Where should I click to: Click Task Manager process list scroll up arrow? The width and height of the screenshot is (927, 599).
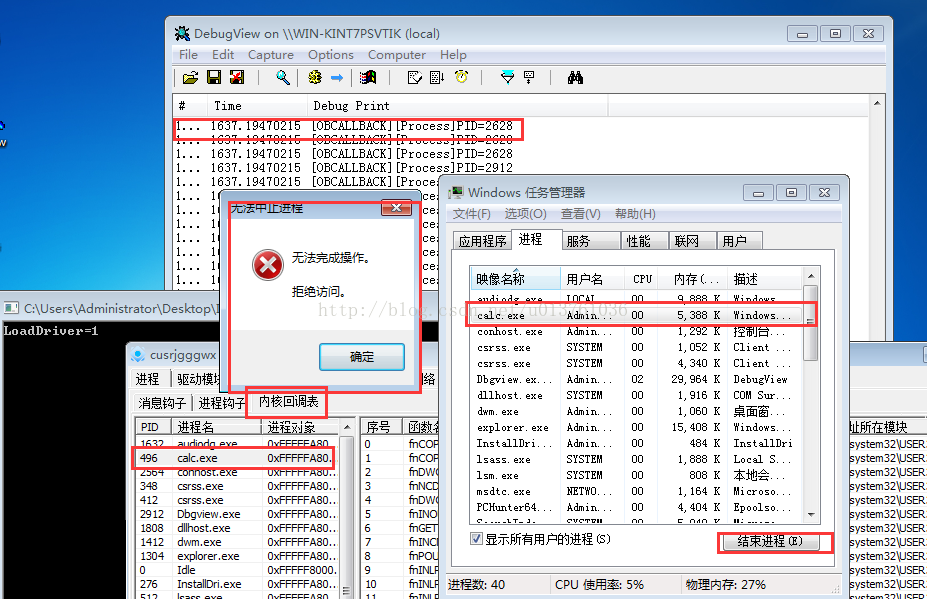coord(811,276)
